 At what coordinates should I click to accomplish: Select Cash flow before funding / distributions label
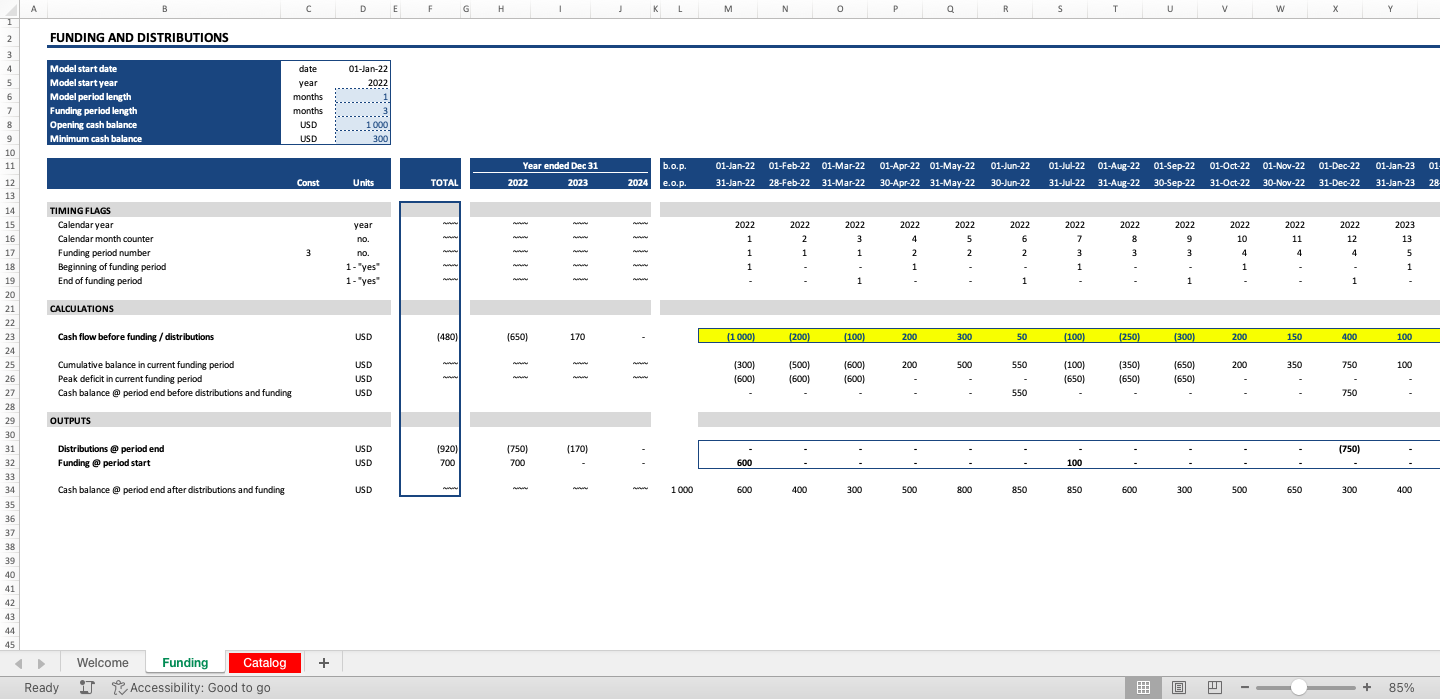136,337
